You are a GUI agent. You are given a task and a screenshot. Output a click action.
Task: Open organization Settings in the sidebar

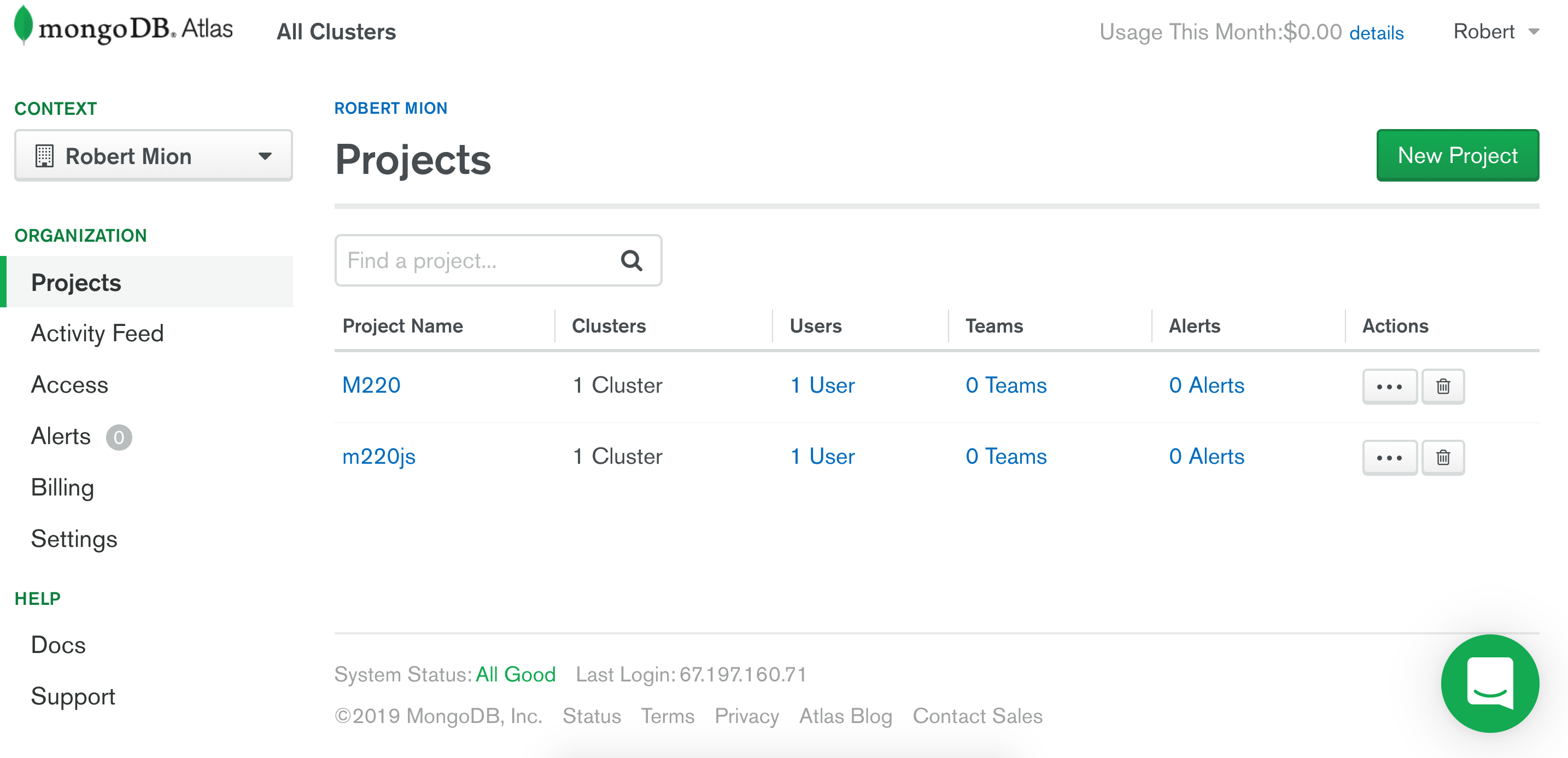pyautogui.click(x=74, y=539)
